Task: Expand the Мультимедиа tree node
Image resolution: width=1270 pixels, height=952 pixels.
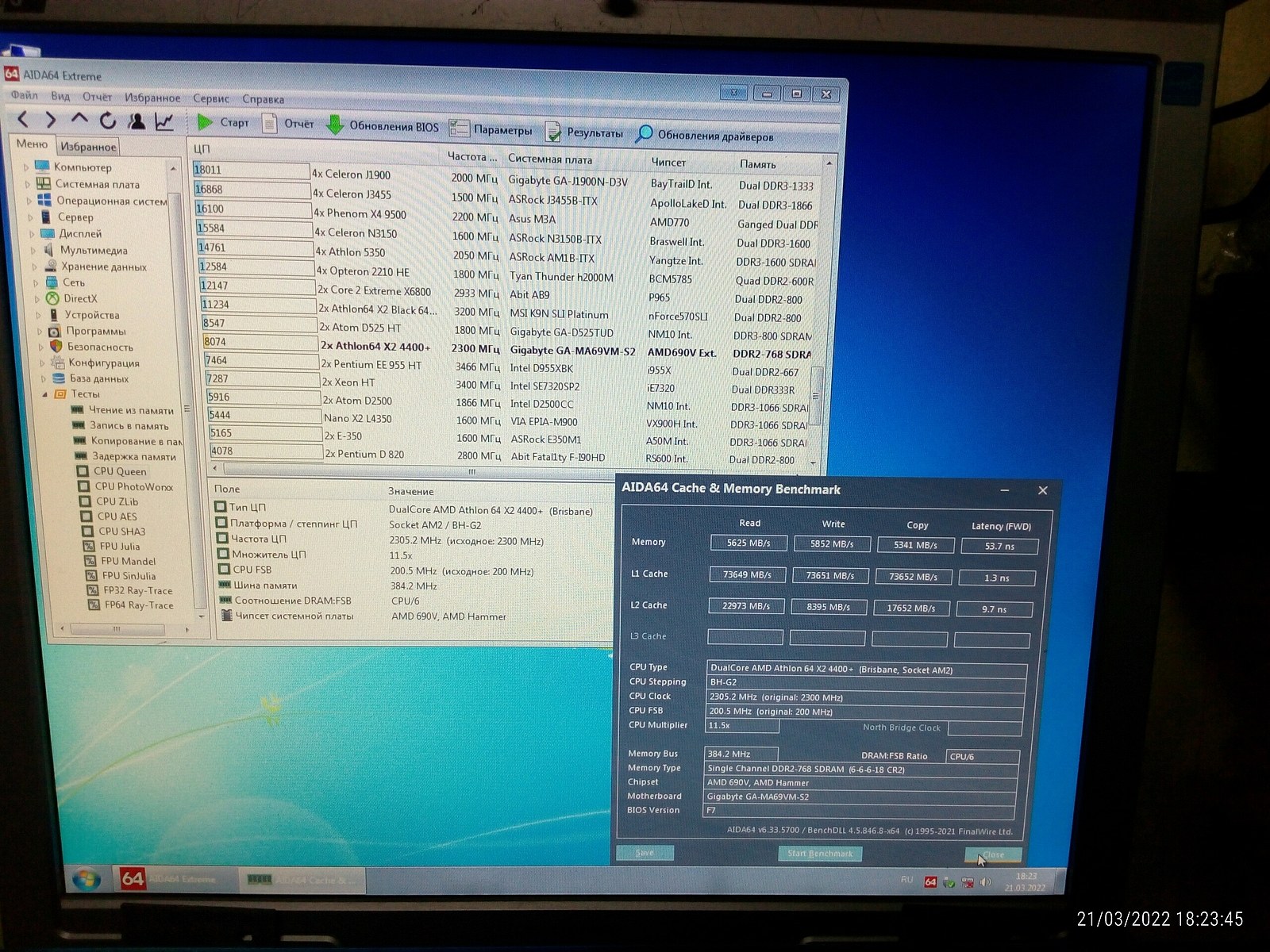Action: point(34,250)
